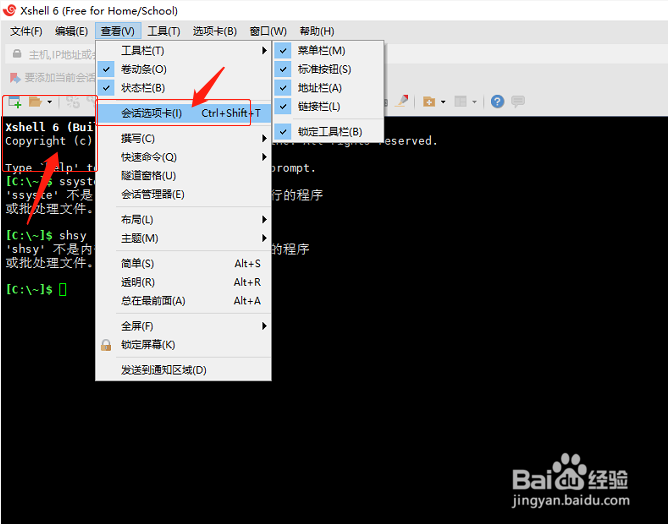Expand the 全屏(F) full screen submenu

point(184,326)
